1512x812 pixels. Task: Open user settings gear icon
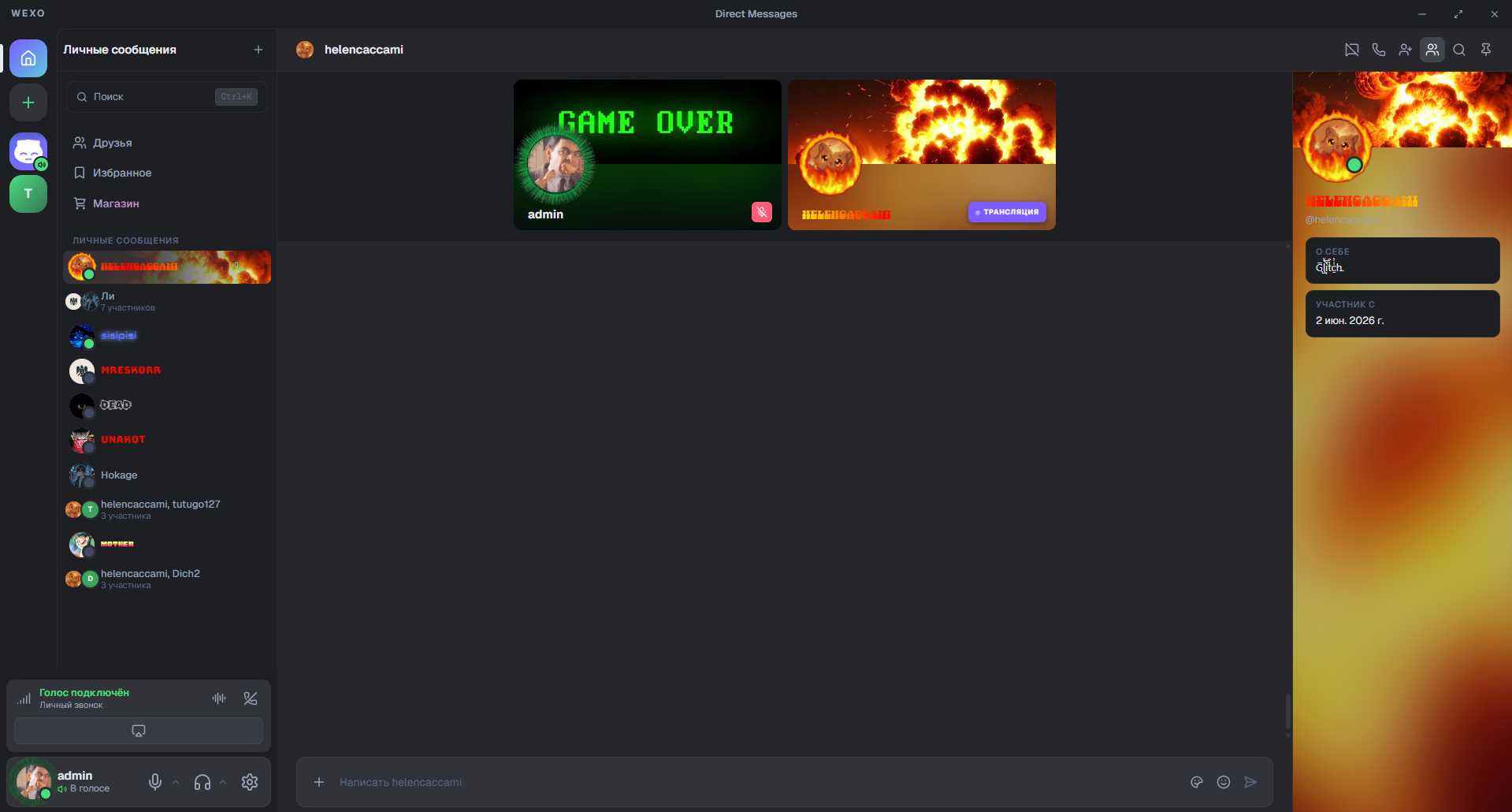click(x=250, y=782)
